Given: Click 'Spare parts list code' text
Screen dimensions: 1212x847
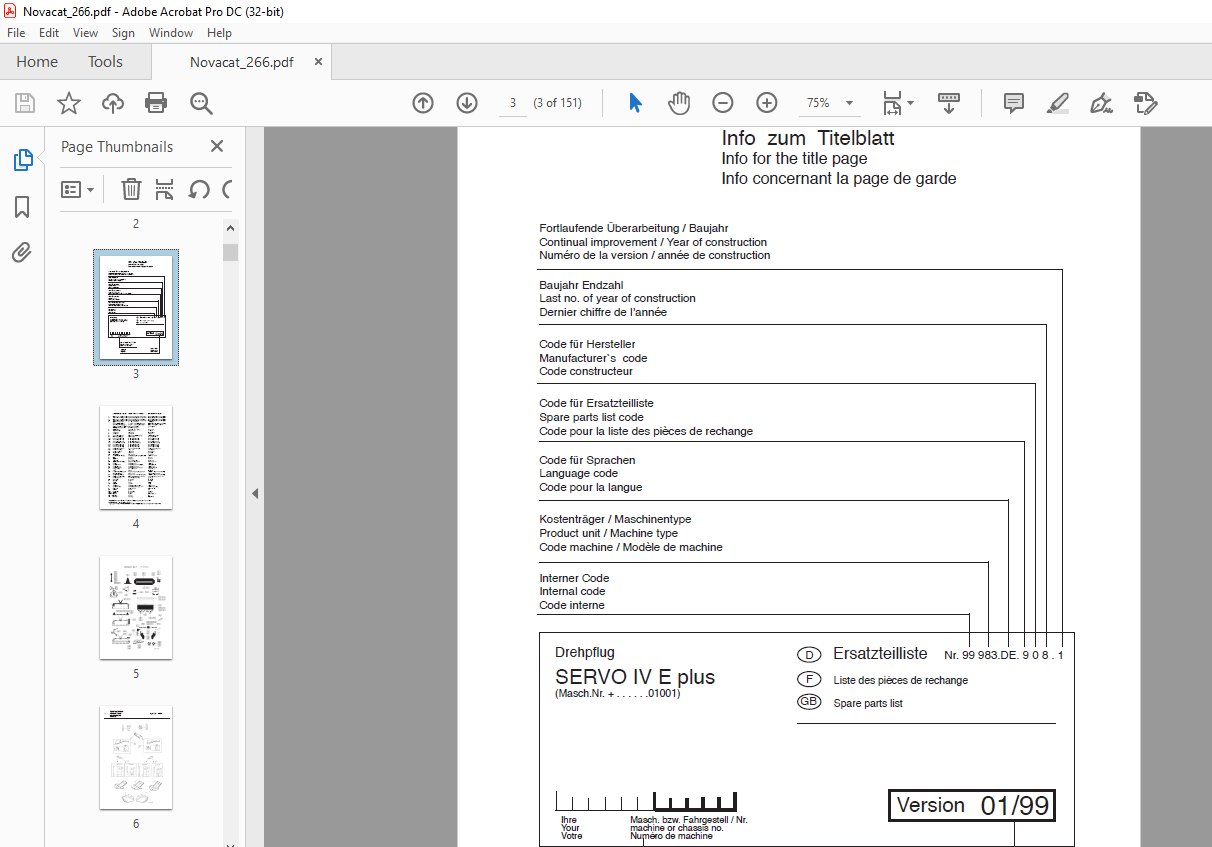Looking at the screenshot, I should point(591,417).
